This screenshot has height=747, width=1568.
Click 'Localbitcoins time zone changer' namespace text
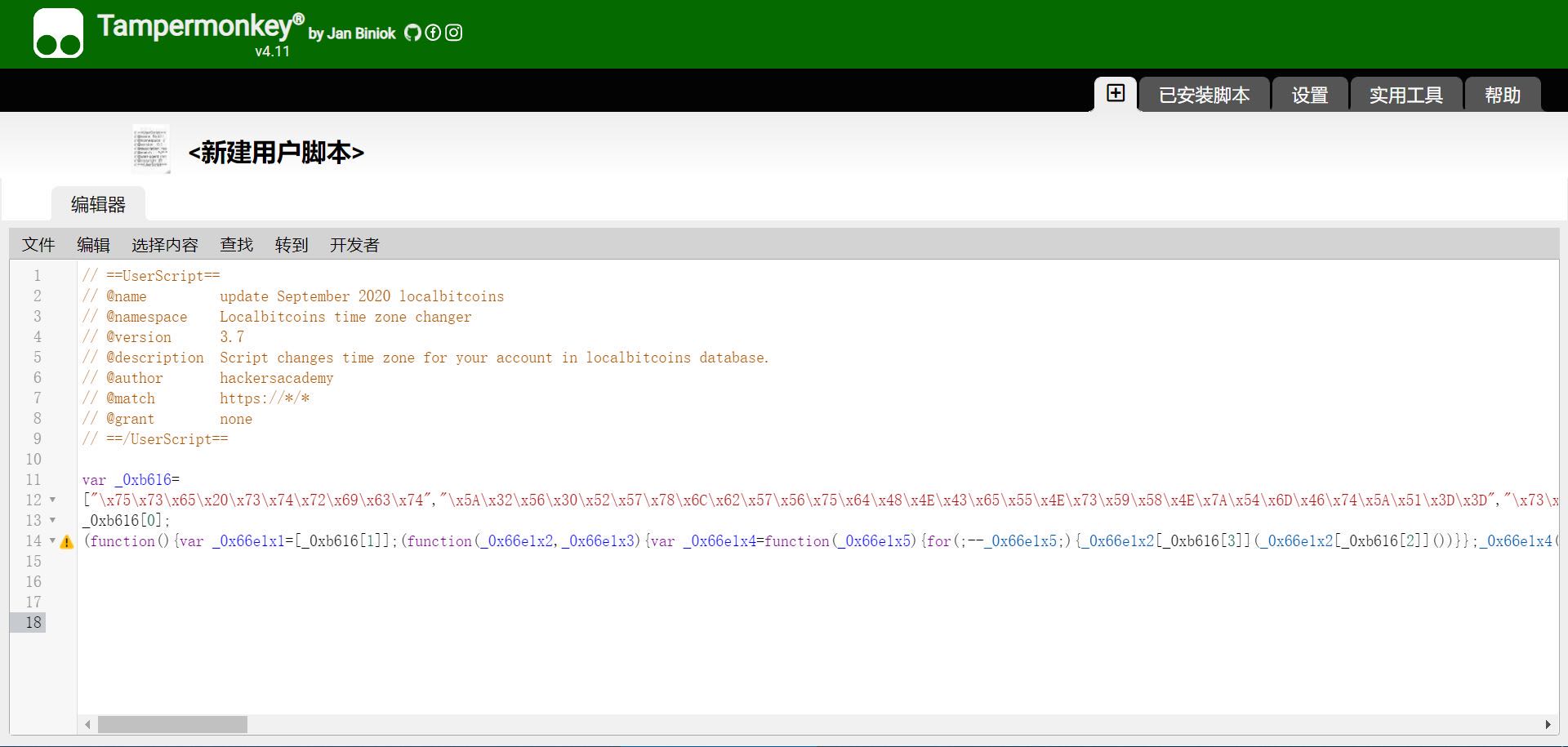[345, 317]
